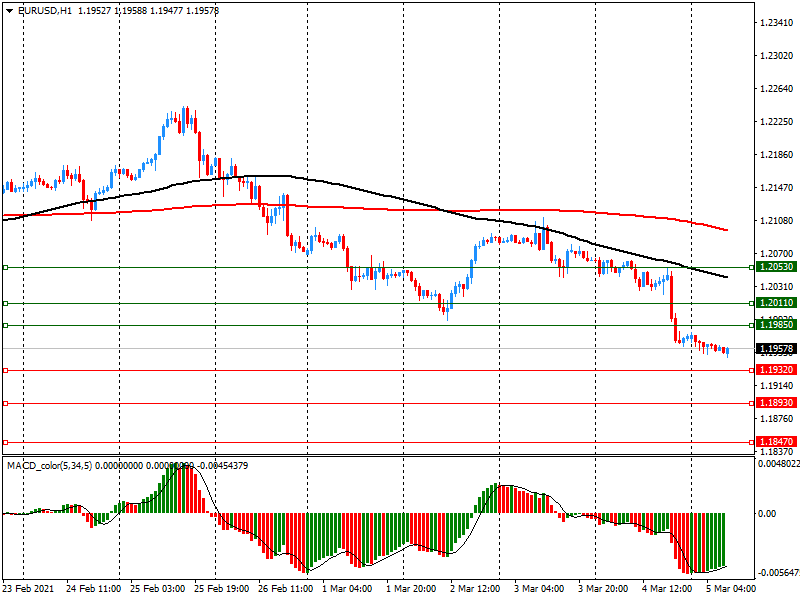Viewport: 800px width, 600px height.
Task: Click the 25 Feb 19:00 time axis label
Action: click(x=223, y=588)
